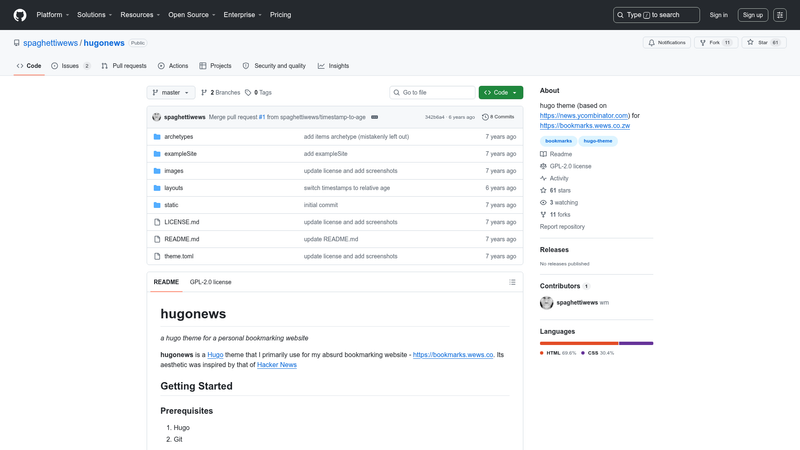
Task: Click the images folder icon
Action: (157, 171)
